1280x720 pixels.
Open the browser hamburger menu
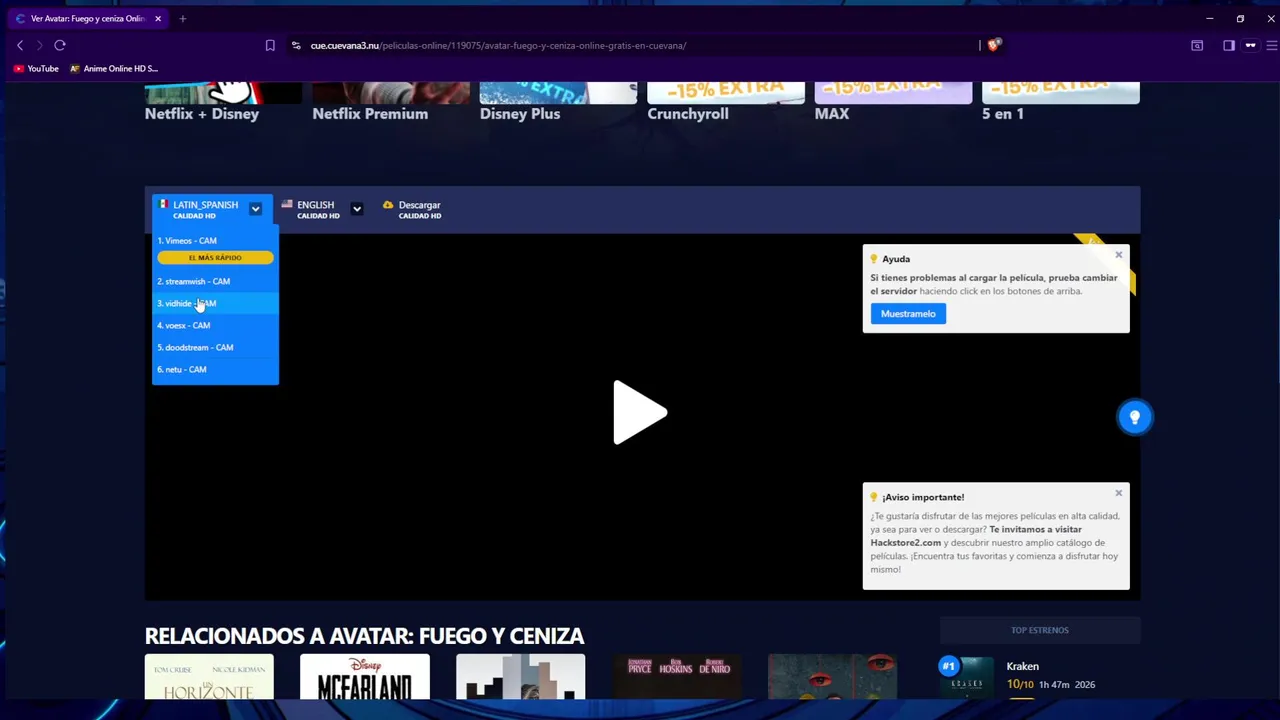(1271, 45)
